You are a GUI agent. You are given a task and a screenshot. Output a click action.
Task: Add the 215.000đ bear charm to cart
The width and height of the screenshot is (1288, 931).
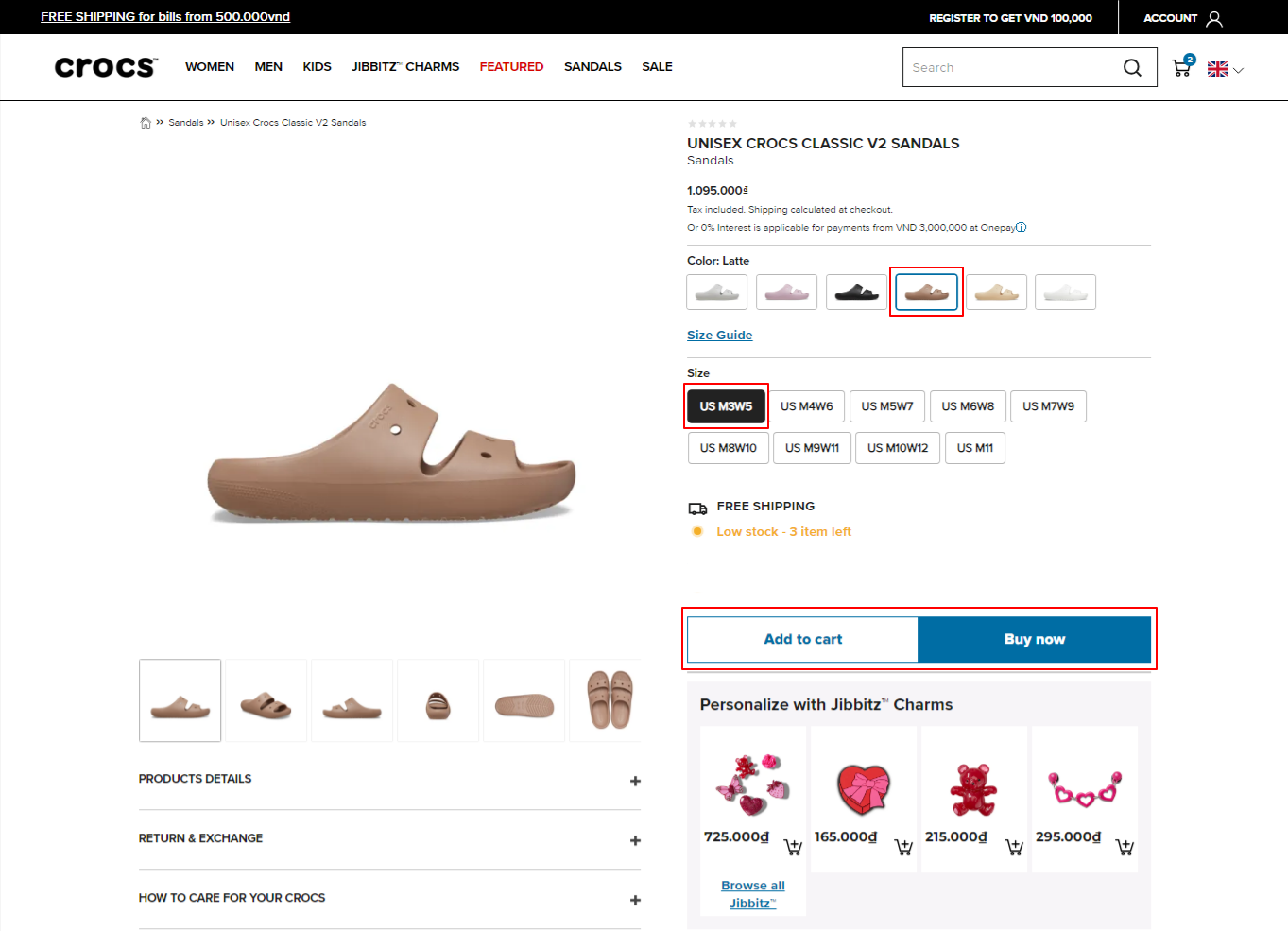coord(1014,847)
